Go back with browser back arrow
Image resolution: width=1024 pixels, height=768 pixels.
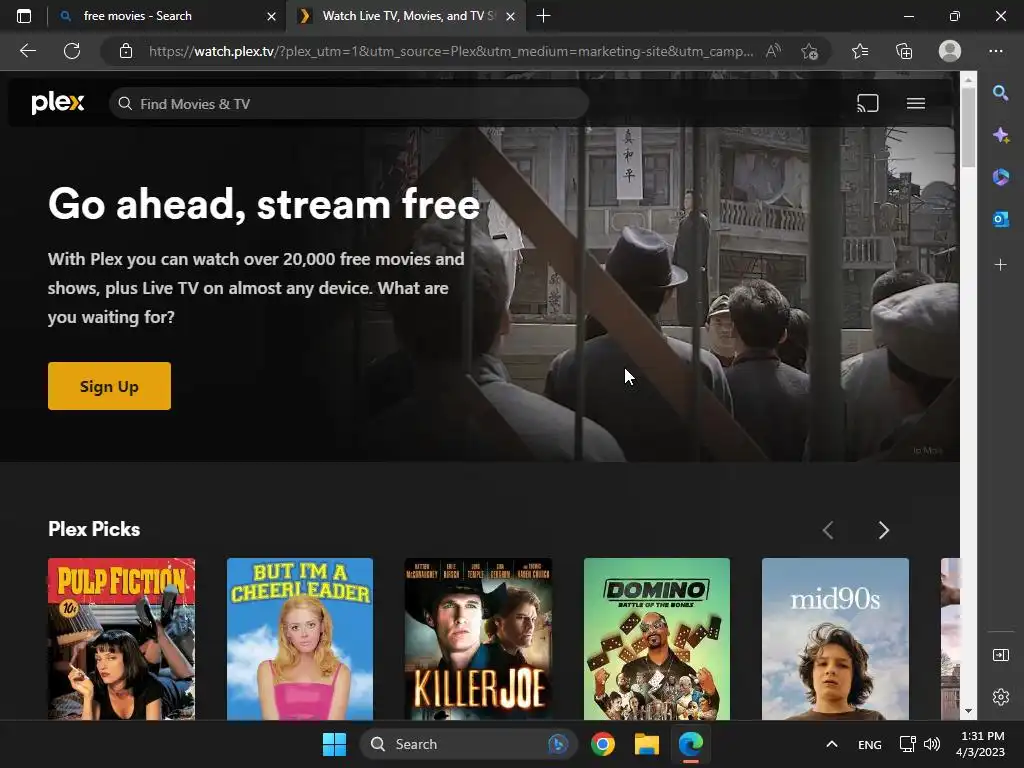click(27, 51)
